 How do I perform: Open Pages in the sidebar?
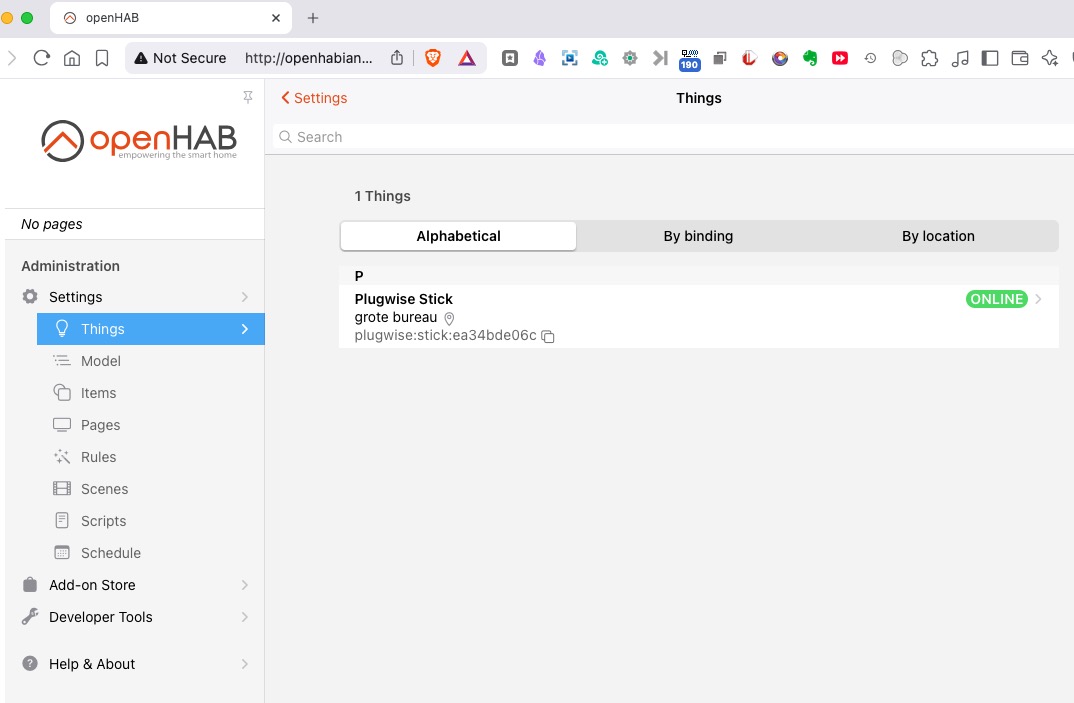[x=151, y=426]
